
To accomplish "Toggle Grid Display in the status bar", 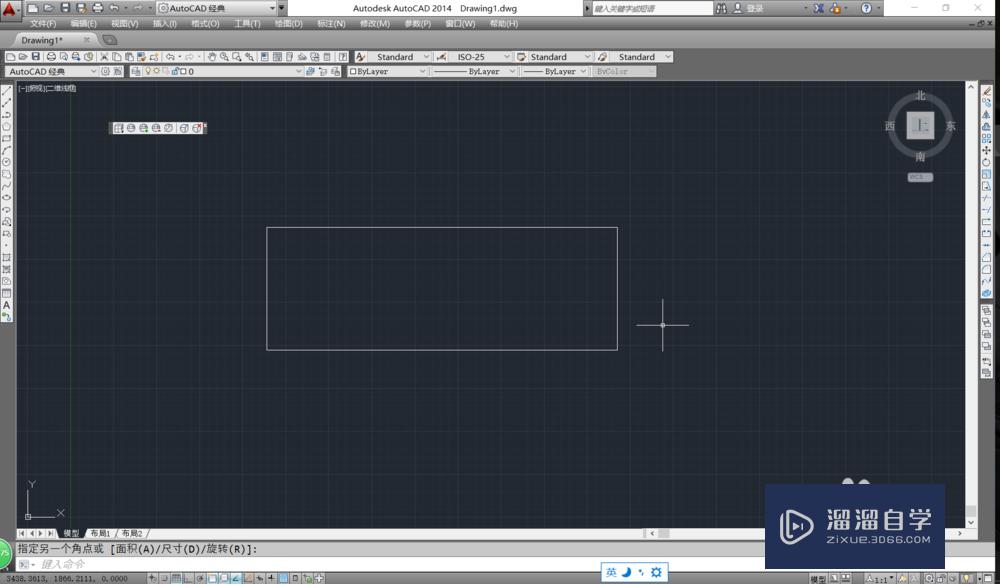I will tap(176, 578).
